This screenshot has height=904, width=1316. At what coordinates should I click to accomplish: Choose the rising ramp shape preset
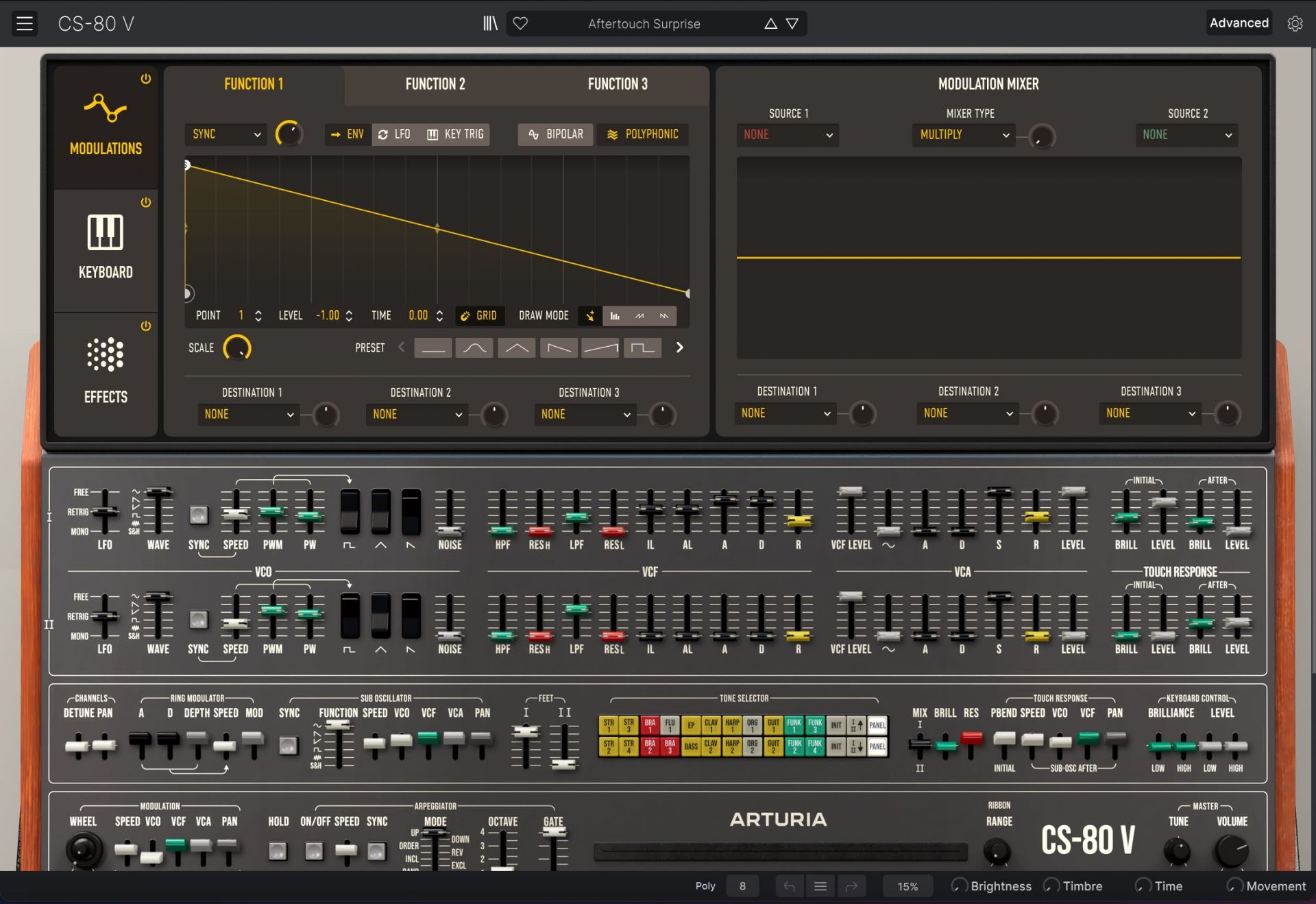coord(600,348)
